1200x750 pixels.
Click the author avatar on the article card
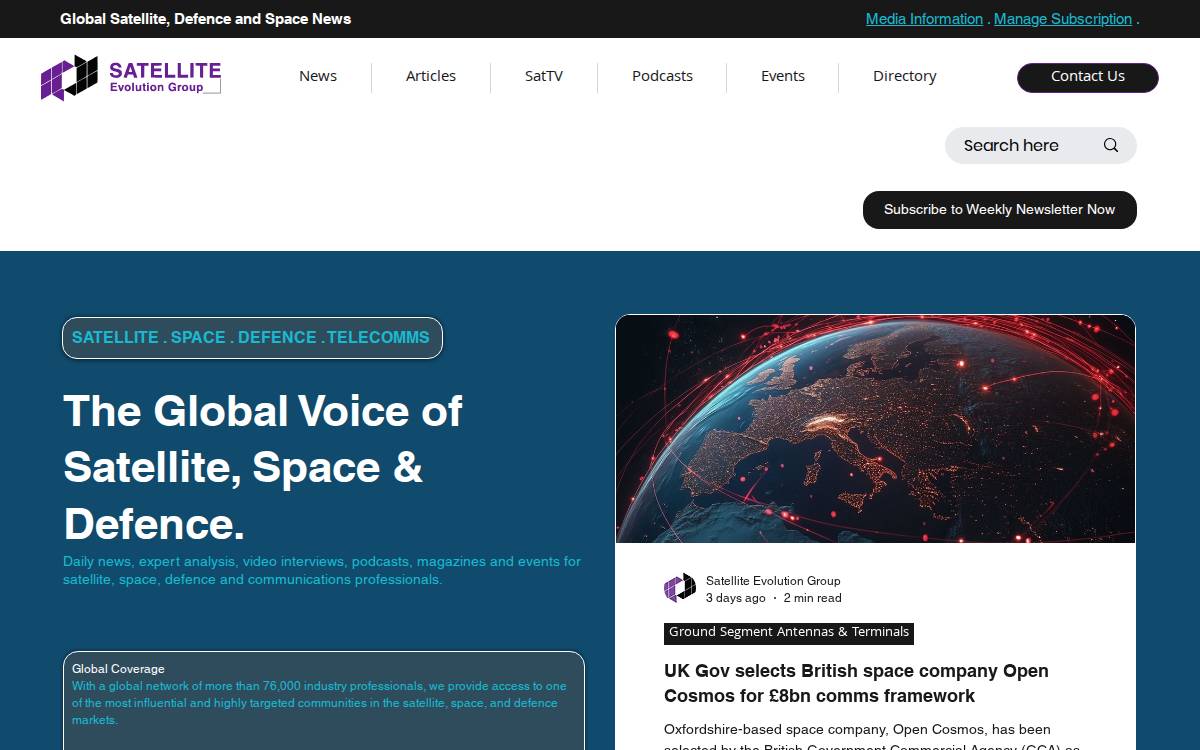[x=680, y=588]
